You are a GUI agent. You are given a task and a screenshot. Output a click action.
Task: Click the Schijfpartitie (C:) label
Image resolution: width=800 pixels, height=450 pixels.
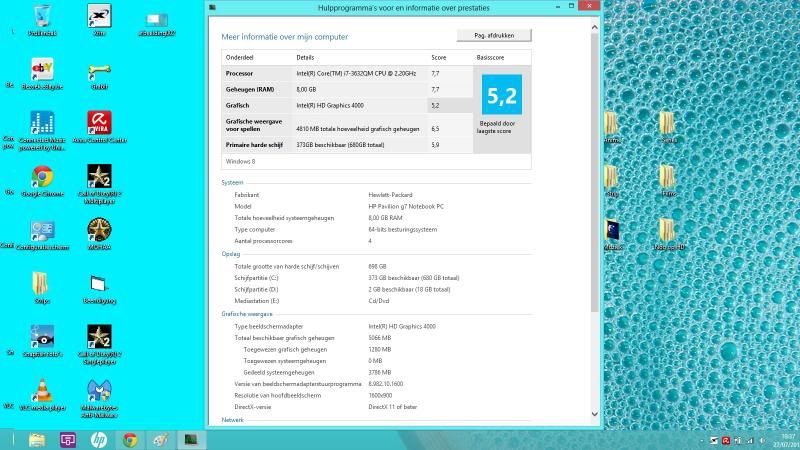pos(256,278)
